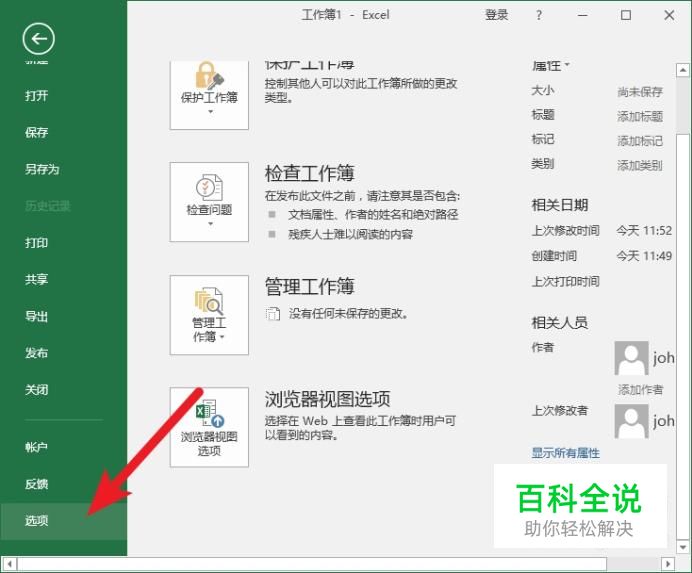Click the 今天 11:52 modified time

(644, 230)
